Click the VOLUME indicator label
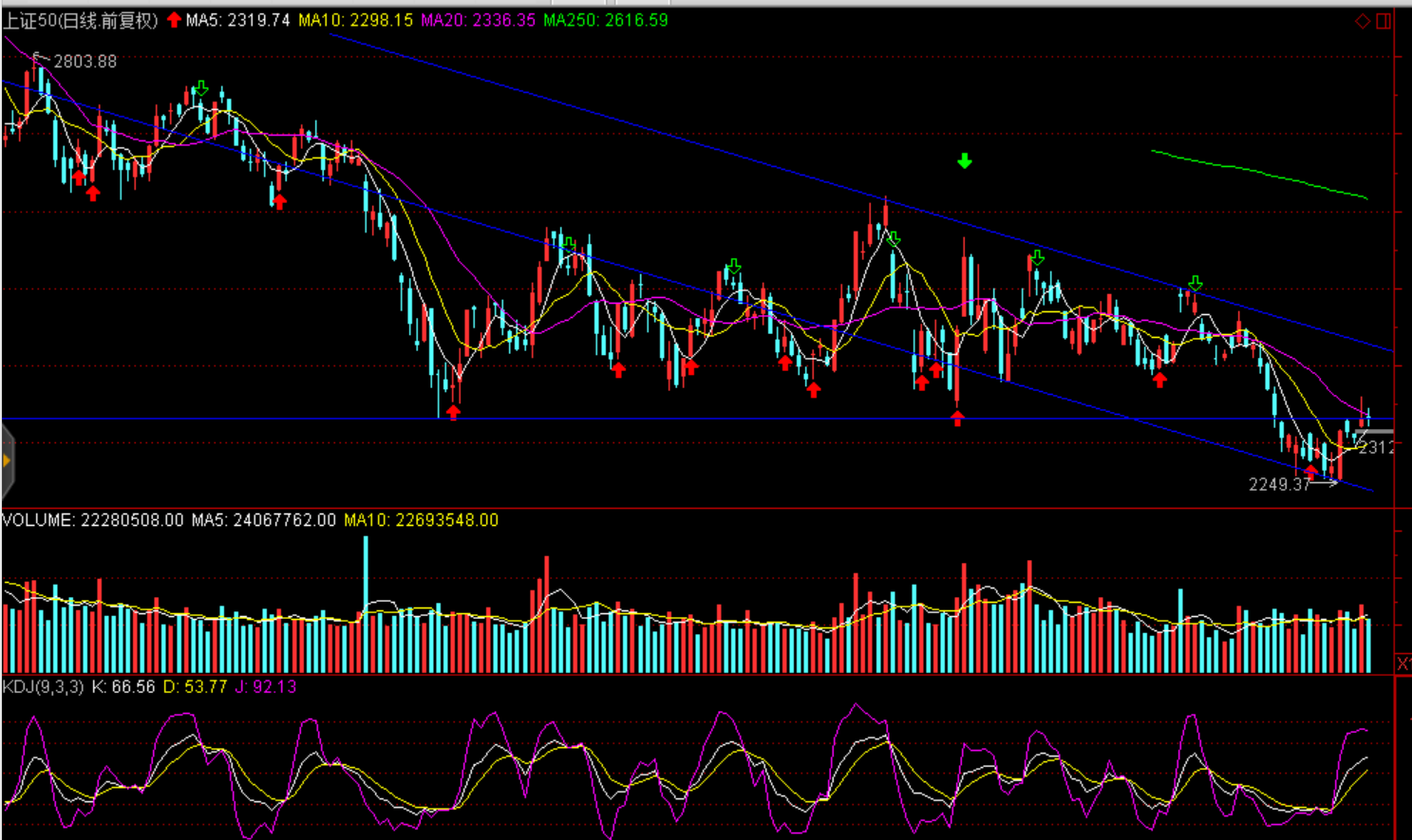The image size is (1412, 840). [x=92, y=520]
